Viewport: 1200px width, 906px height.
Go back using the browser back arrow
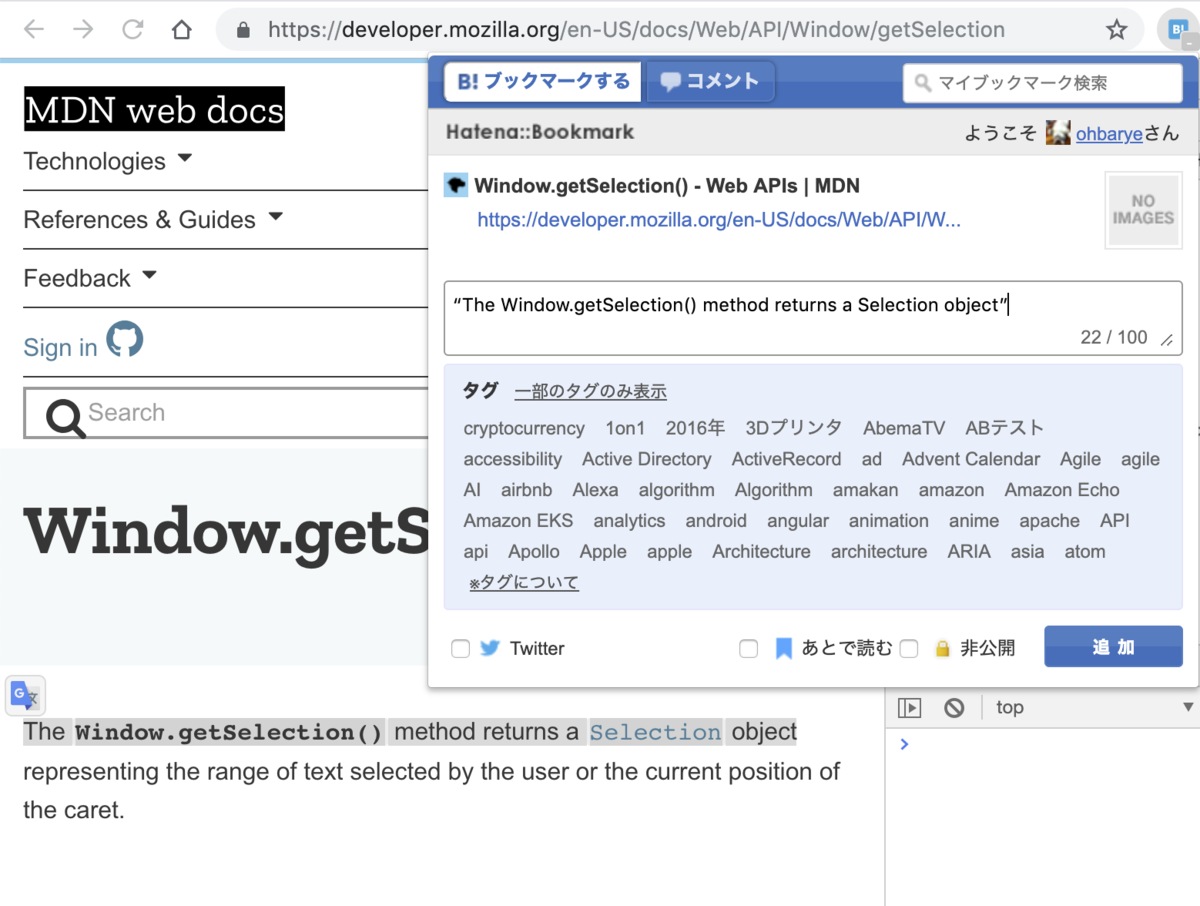tap(34, 30)
